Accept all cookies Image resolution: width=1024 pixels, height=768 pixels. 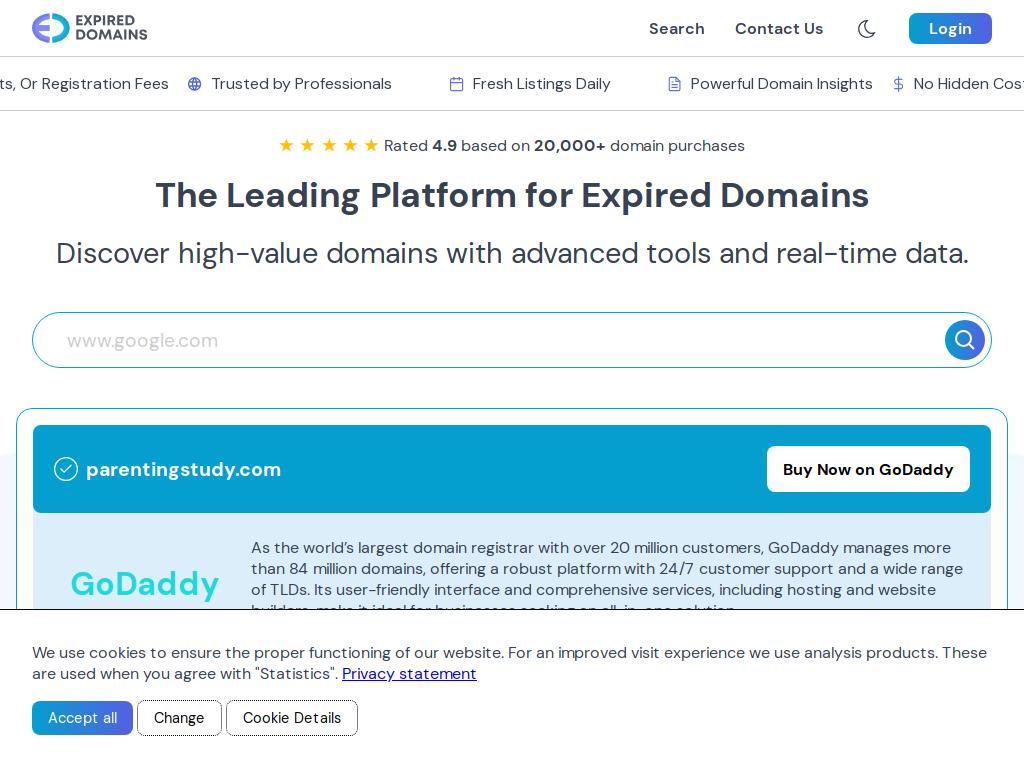[82, 718]
